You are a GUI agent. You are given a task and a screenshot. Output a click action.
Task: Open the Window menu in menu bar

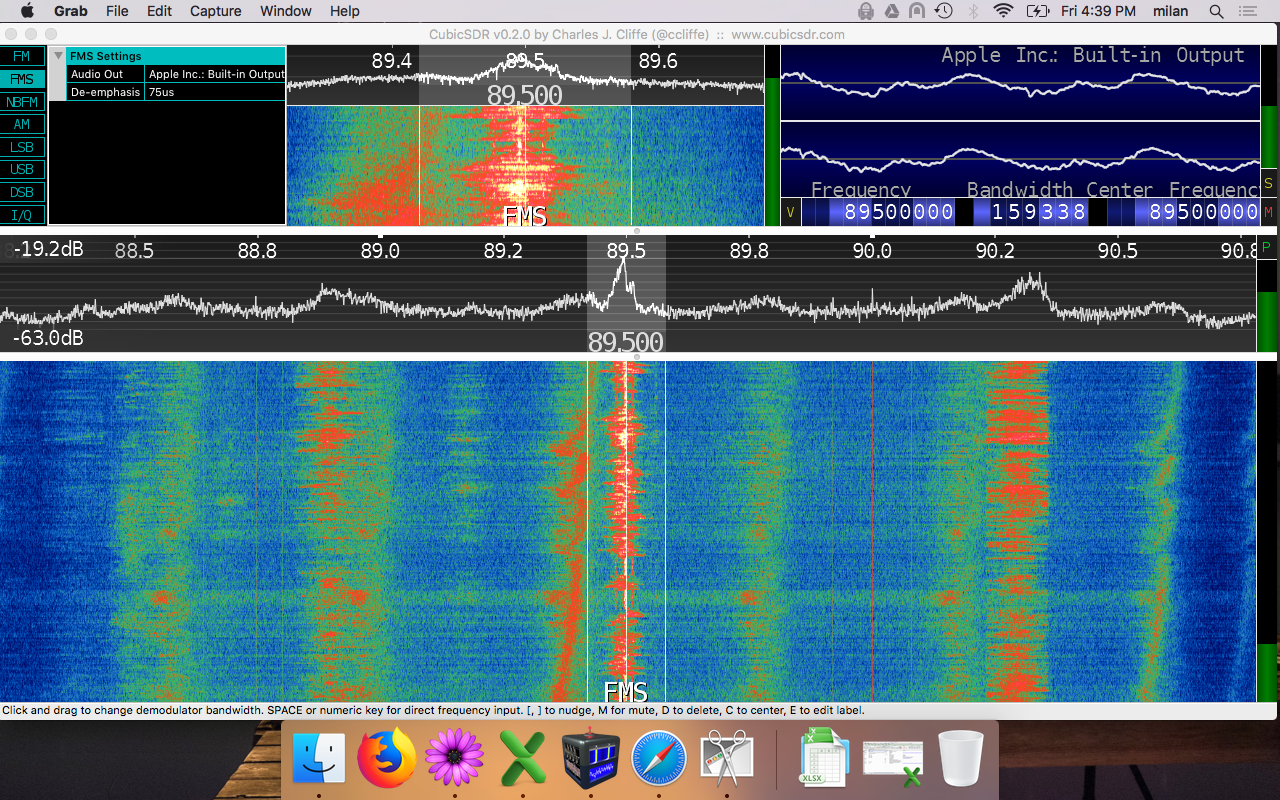coord(285,11)
